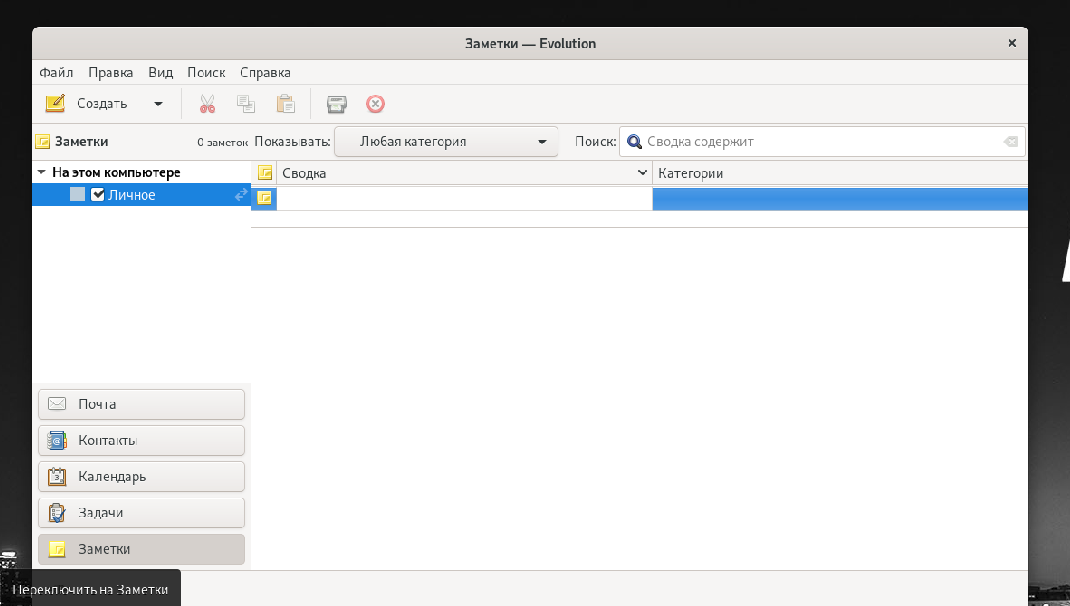The width and height of the screenshot is (1070, 606).
Task: Open the Любая категория category dropdown
Action: (x=446, y=142)
